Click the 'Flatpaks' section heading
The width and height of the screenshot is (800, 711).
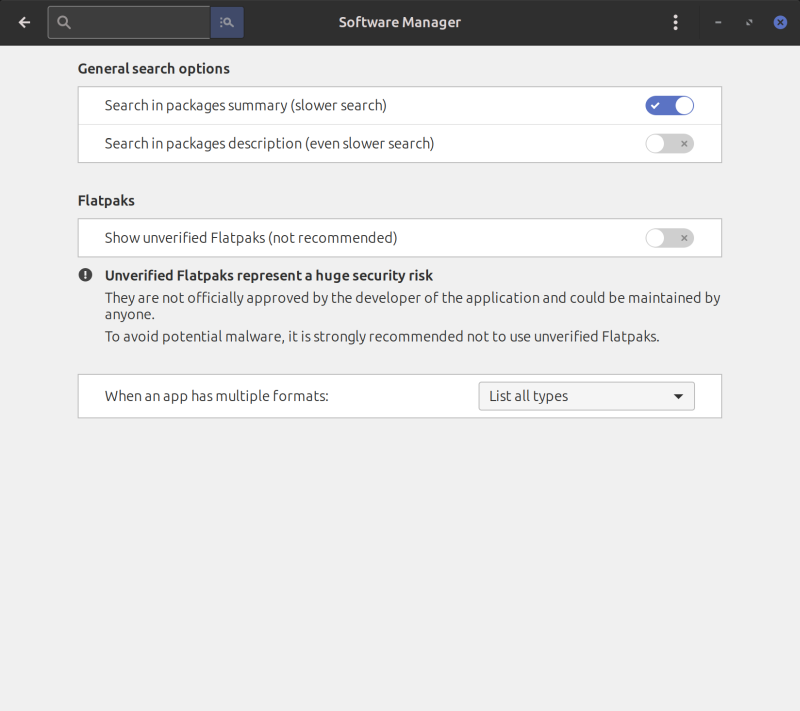click(106, 200)
